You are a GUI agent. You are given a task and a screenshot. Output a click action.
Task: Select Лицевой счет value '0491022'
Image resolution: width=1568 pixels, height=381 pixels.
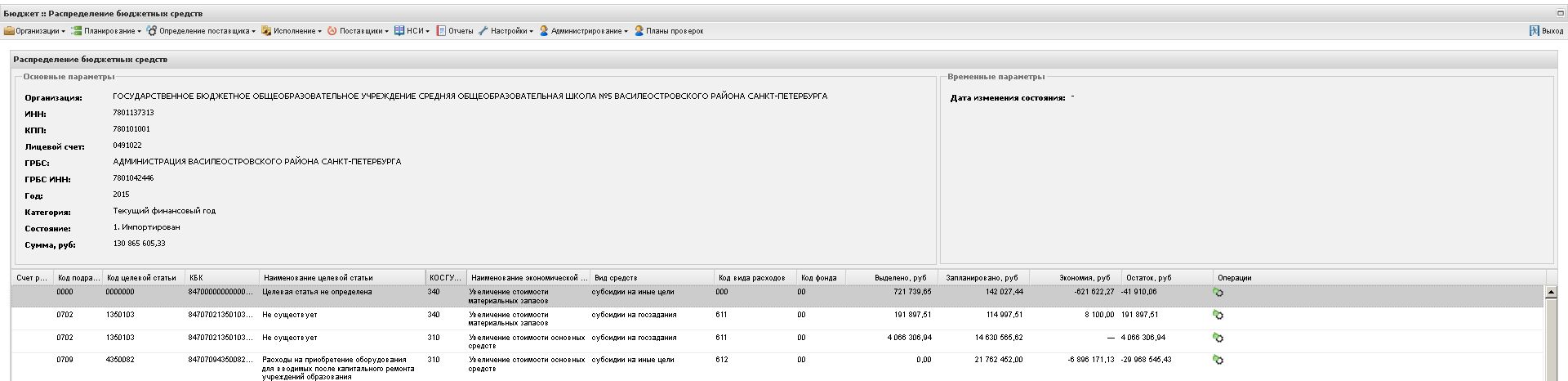coord(127,146)
